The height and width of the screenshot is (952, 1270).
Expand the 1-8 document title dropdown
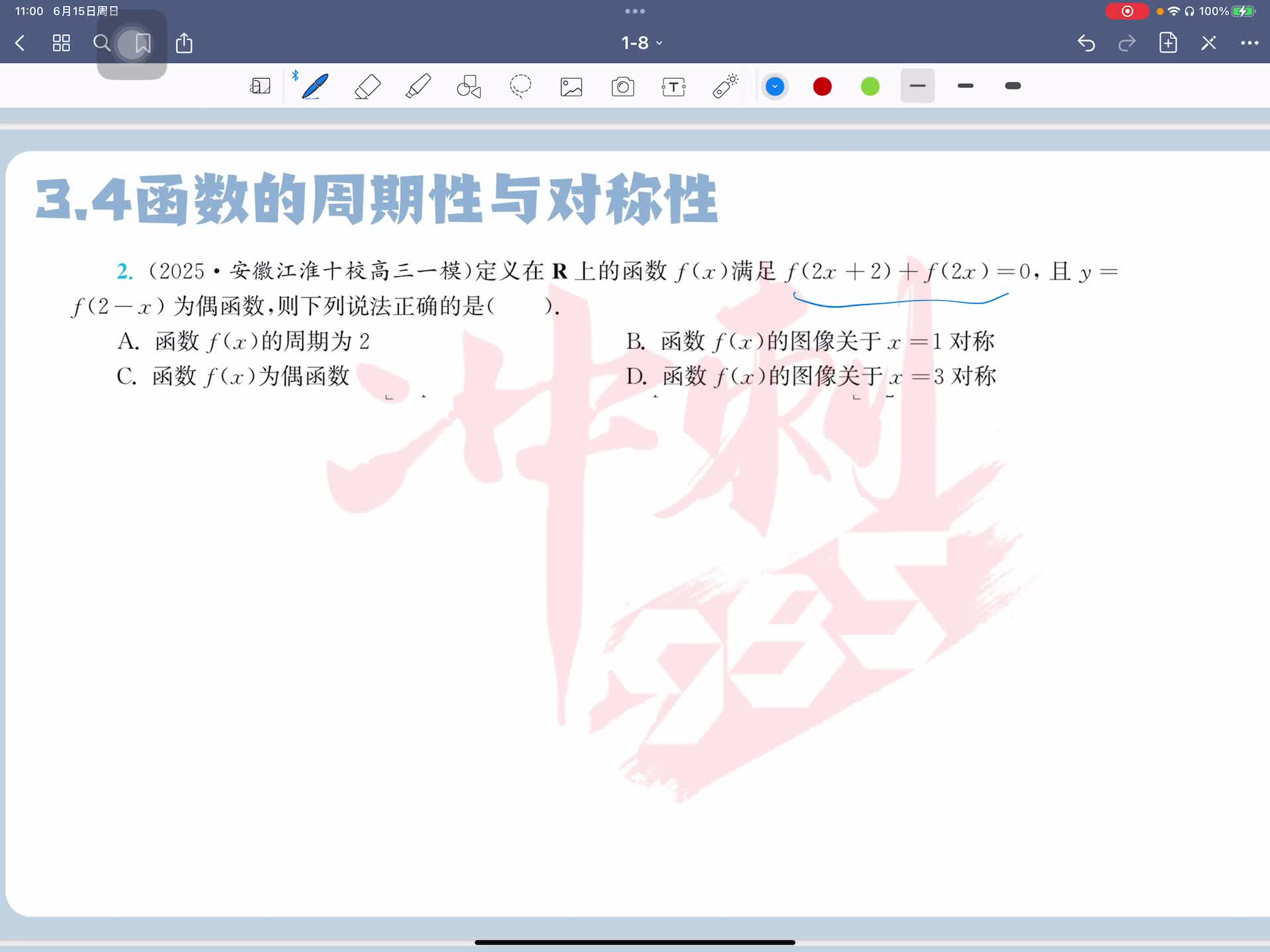click(641, 43)
